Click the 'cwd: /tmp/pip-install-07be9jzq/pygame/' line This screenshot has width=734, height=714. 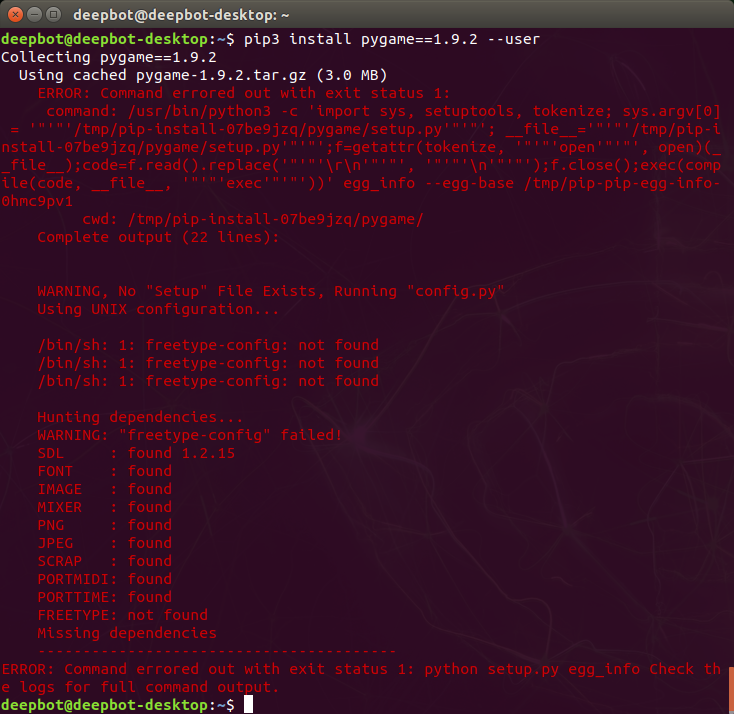[253, 219]
